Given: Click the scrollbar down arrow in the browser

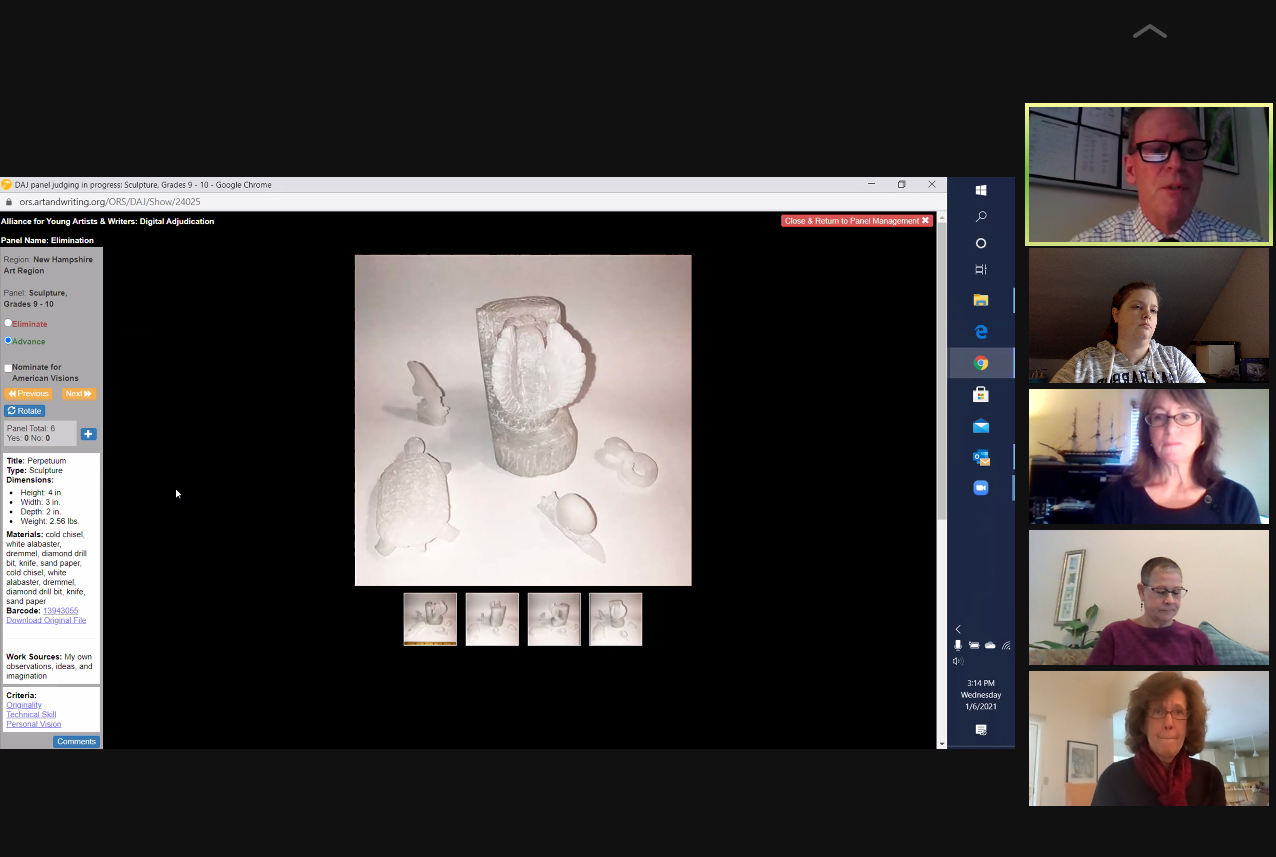Looking at the screenshot, I should coord(941,743).
